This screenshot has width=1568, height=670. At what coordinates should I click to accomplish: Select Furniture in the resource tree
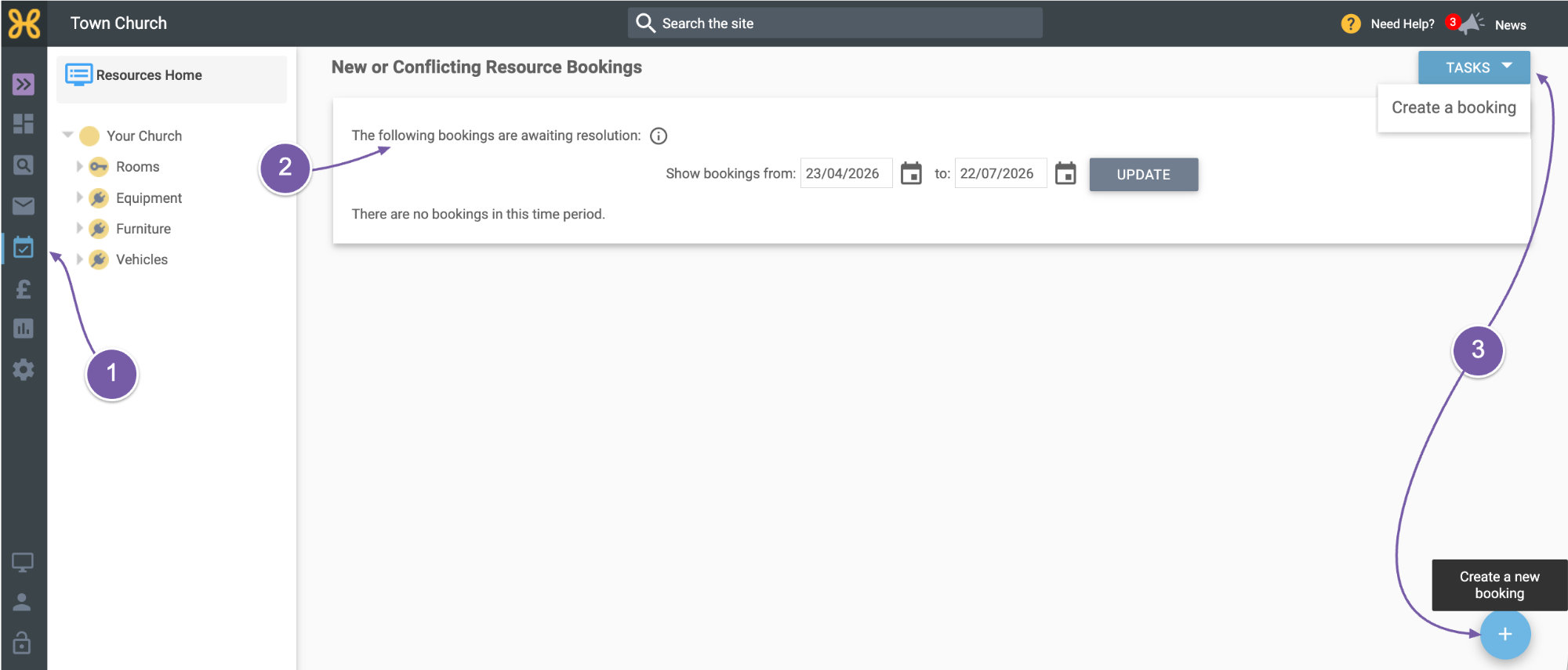click(143, 228)
